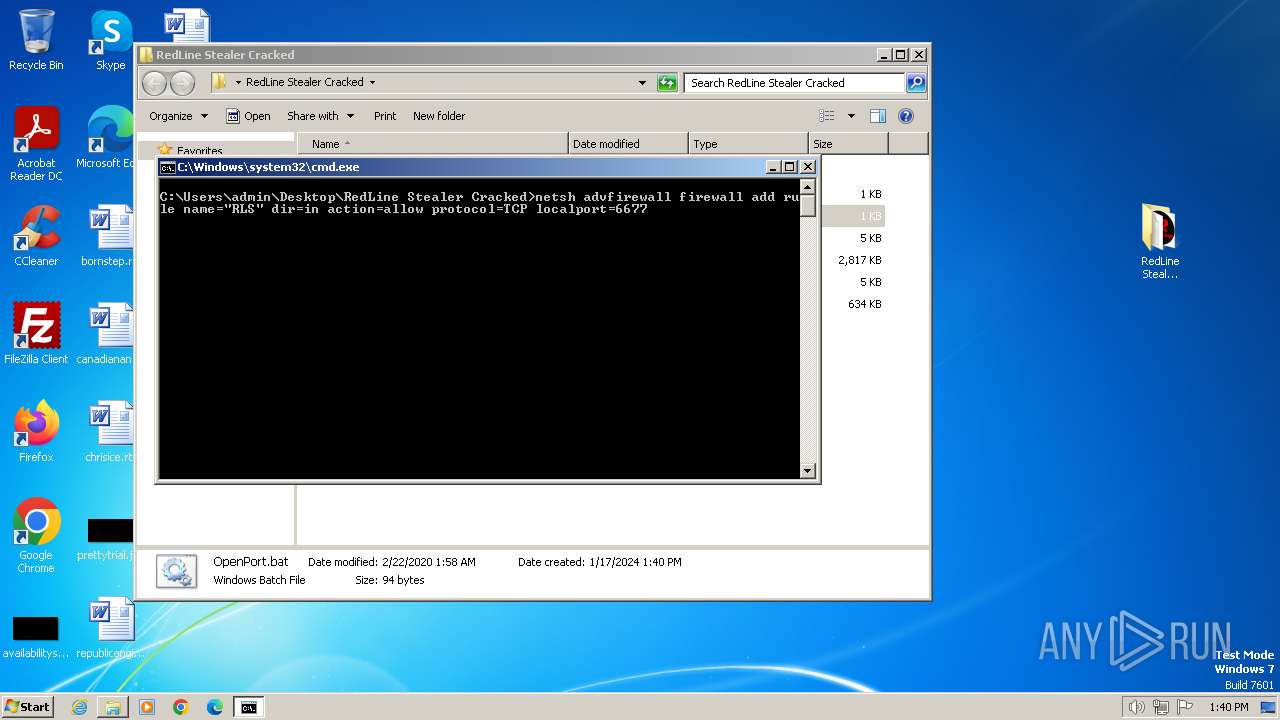Open Explorer Help button
The width and height of the screenshot is (1280, 720).
[x=906, y=116]
